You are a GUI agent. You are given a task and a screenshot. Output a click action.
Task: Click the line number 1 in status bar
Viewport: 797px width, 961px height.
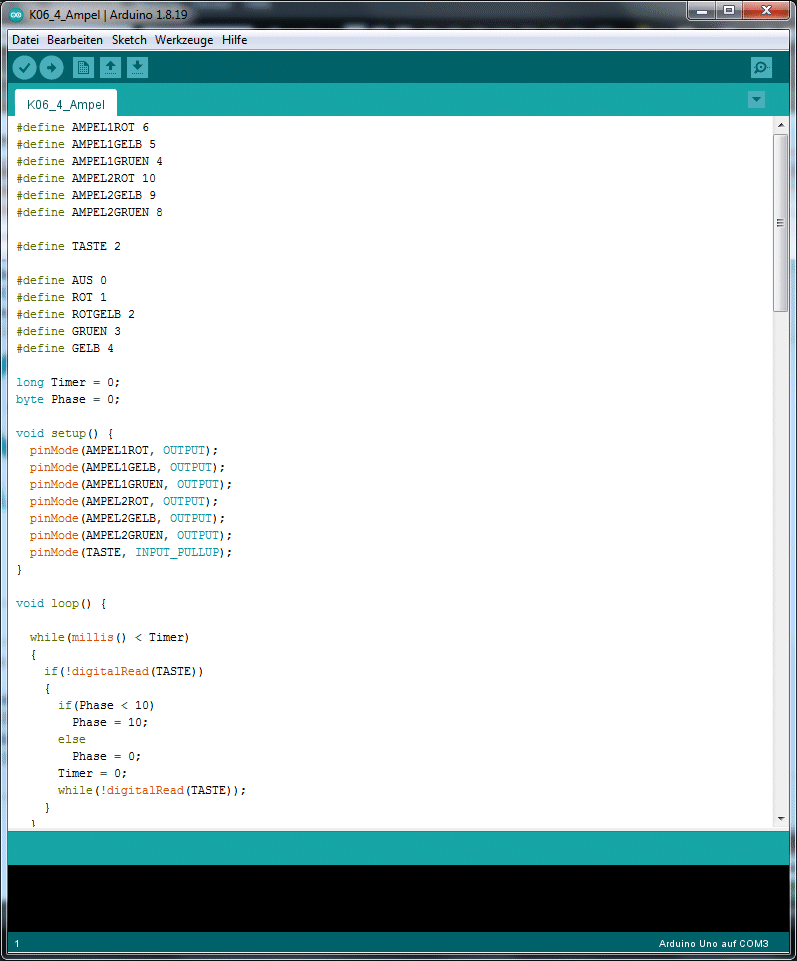pyautogui.click(x=17, y=944)
